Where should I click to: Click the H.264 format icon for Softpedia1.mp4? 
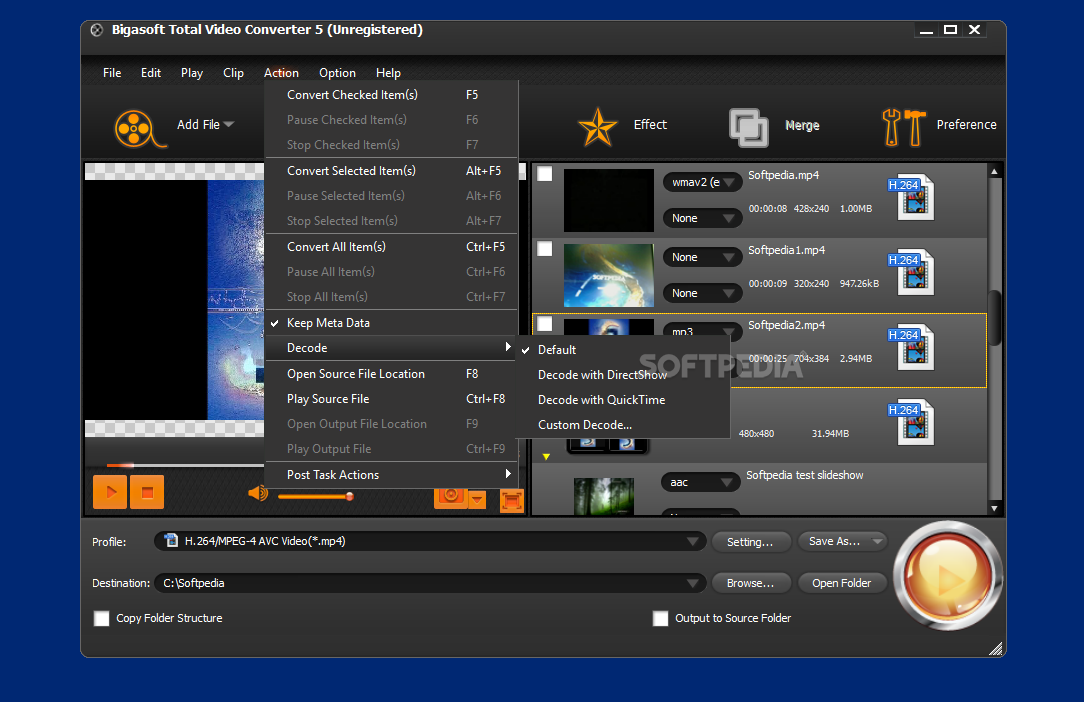[x=911, y=272]
